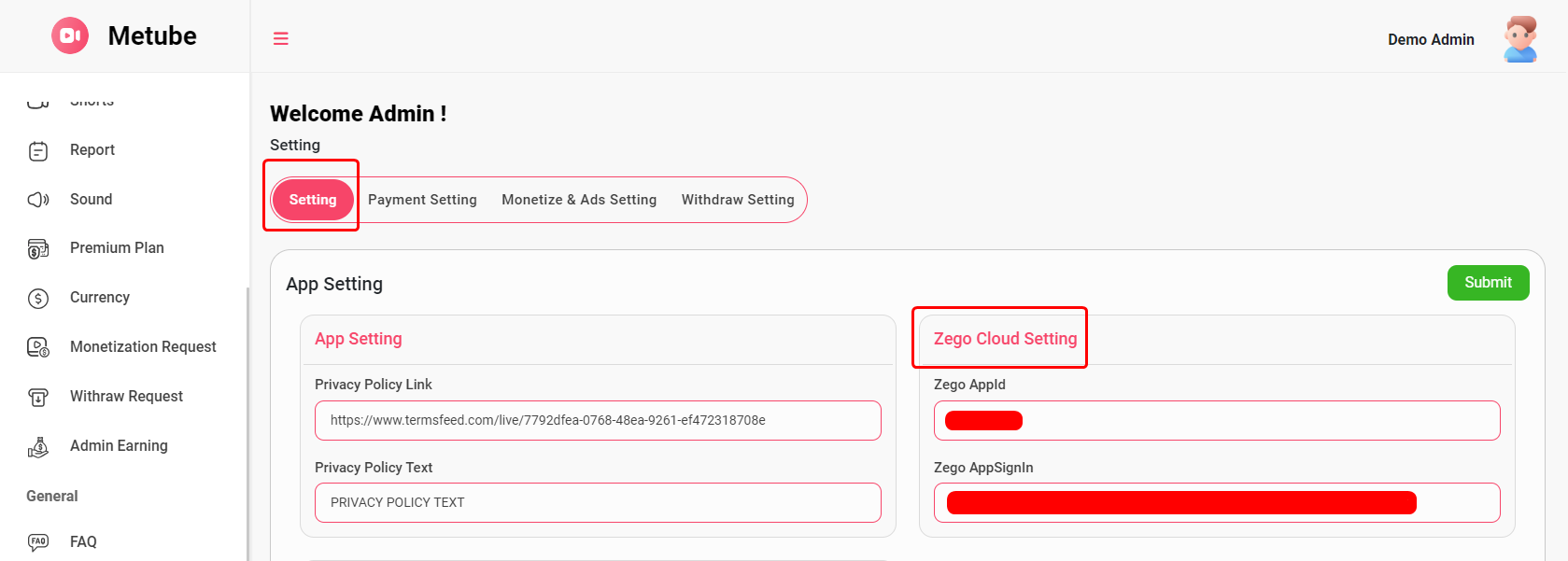Open the Report sidebar icon
Image resolution: width=1568 pixels, height=561 pixels.
coord(38,150)
